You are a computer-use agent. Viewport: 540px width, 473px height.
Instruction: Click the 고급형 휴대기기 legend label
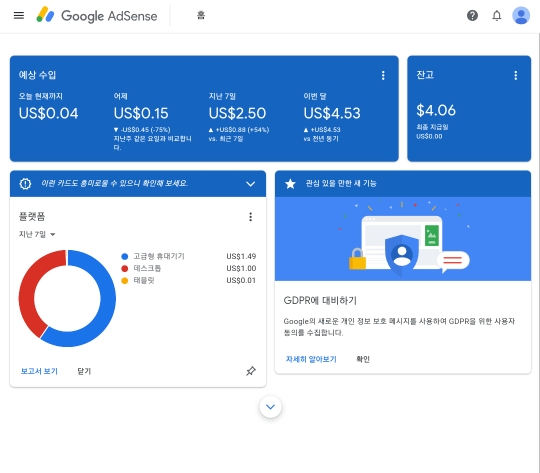(159, 256)
